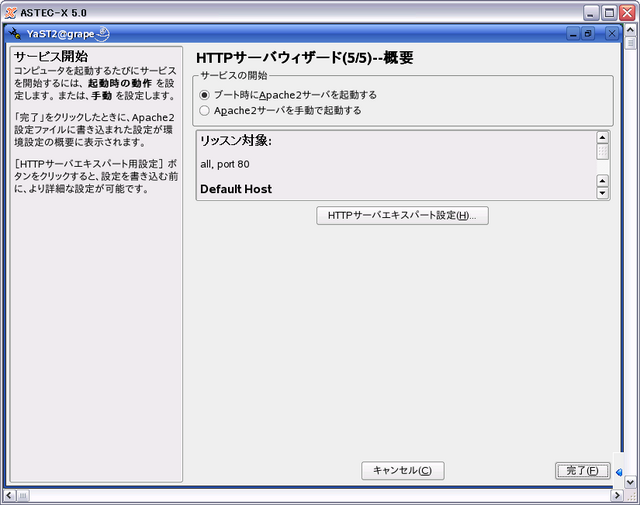Click ASTEC-X horizontal scrollbar left arrow

pos(9,496)
